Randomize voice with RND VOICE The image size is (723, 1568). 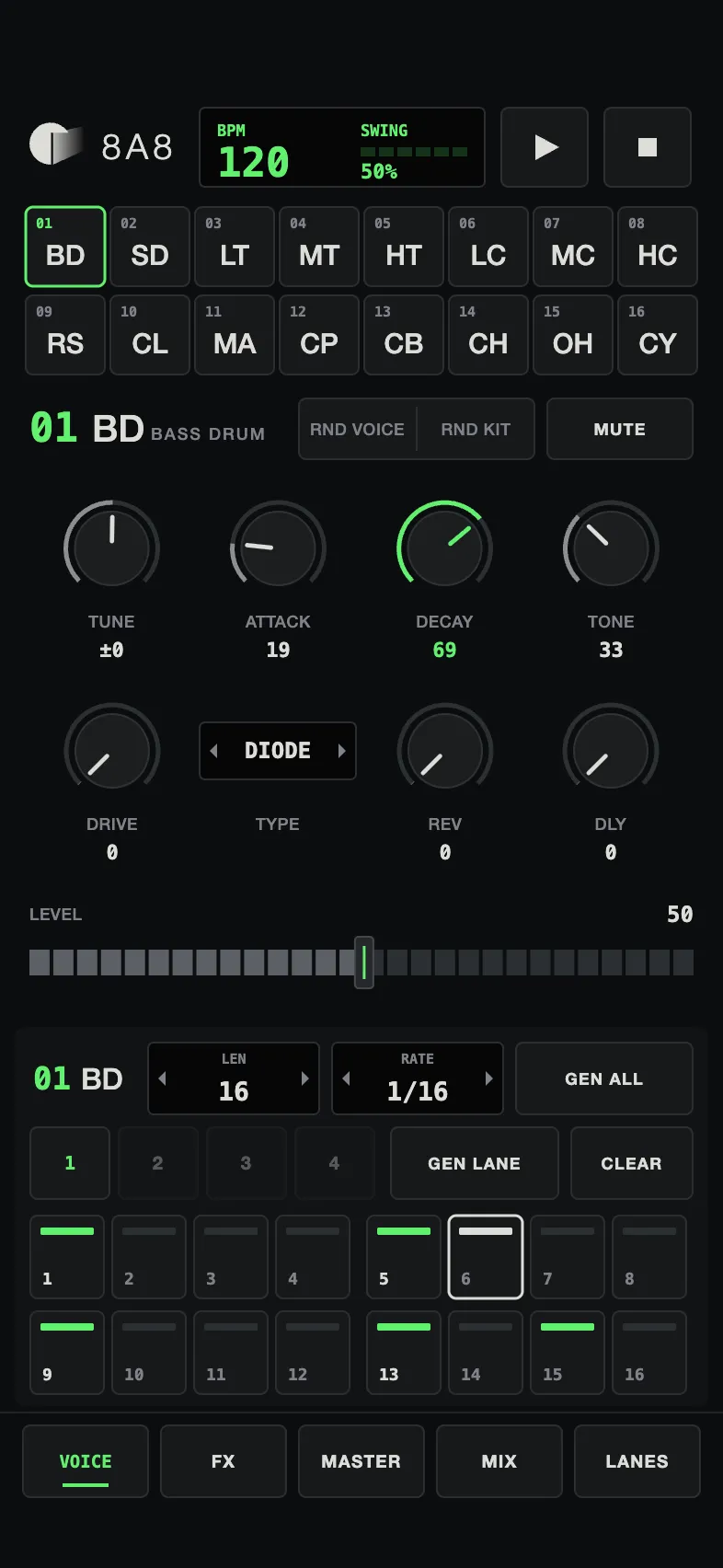[357, 429]
